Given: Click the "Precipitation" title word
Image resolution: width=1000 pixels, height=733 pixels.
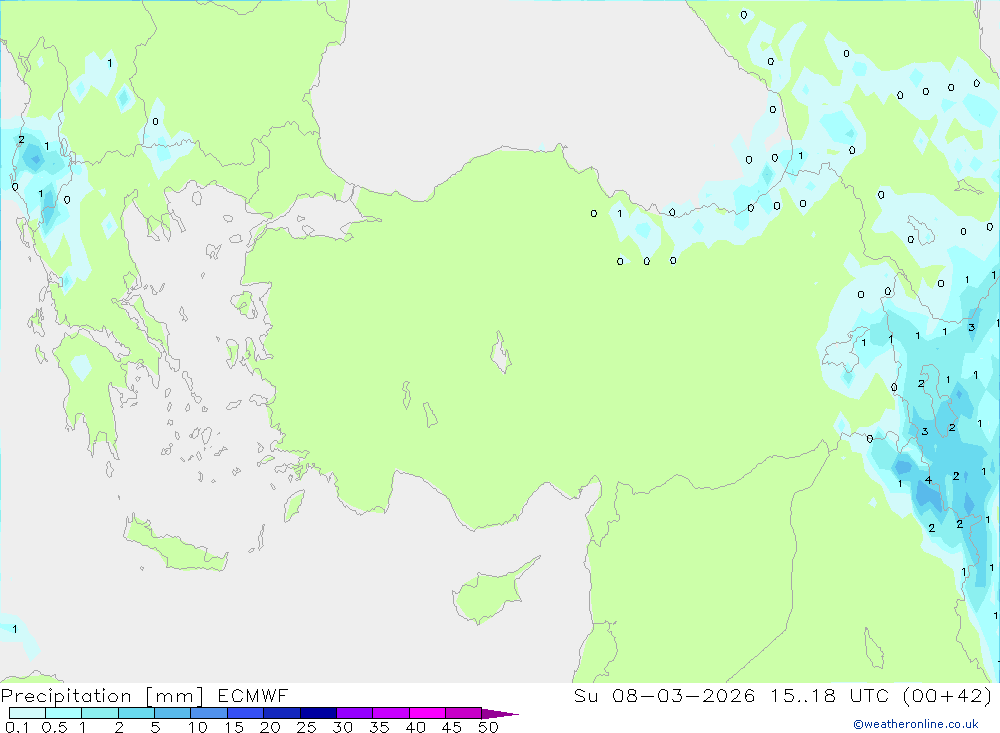Looking at the screenshot, I should coord(66,696).
